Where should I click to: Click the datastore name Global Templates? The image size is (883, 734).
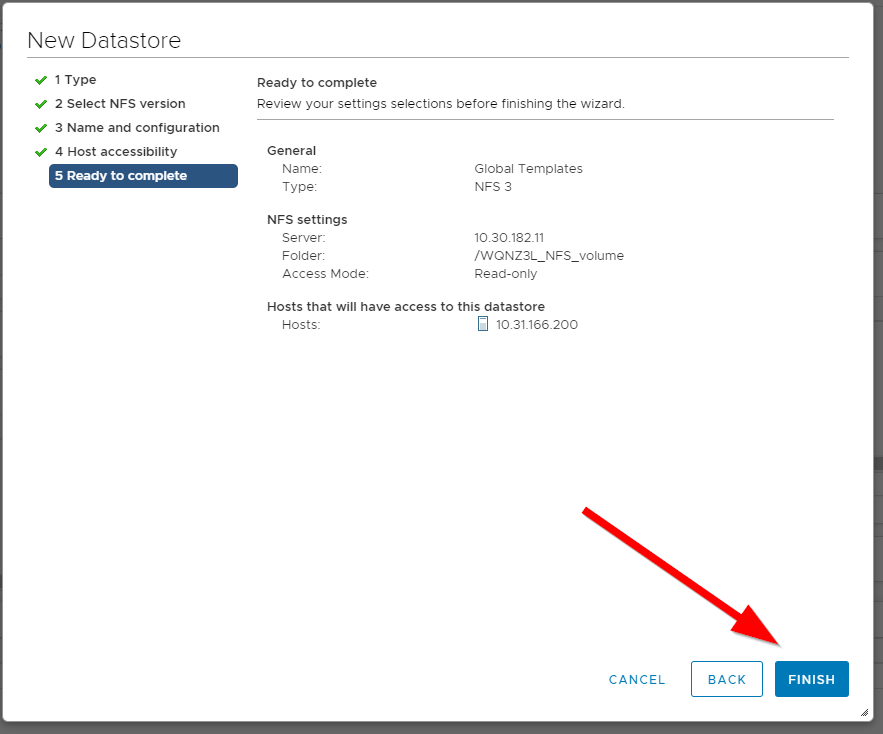[x=528, y=169]
